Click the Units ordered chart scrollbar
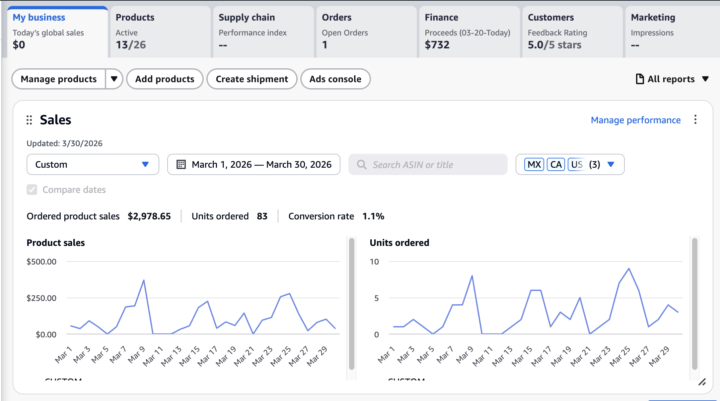The image size is (720, 401). [x=695, y=304]
